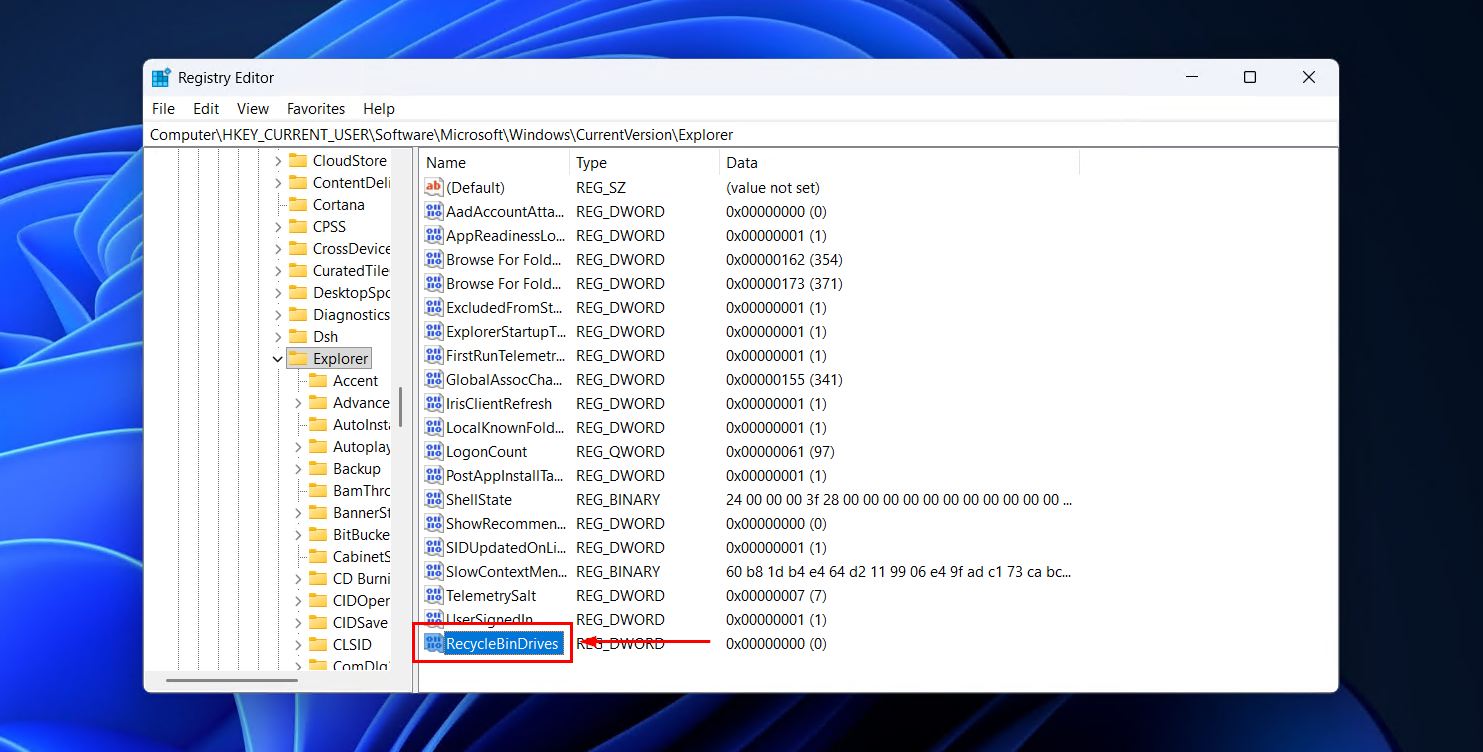Click the ShellState binary value icon

point(433,499)
